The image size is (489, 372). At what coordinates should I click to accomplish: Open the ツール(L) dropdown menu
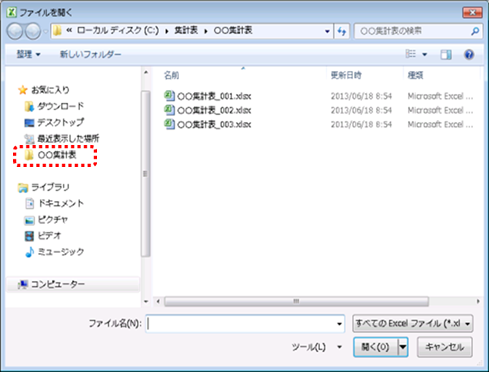point(317,347)
